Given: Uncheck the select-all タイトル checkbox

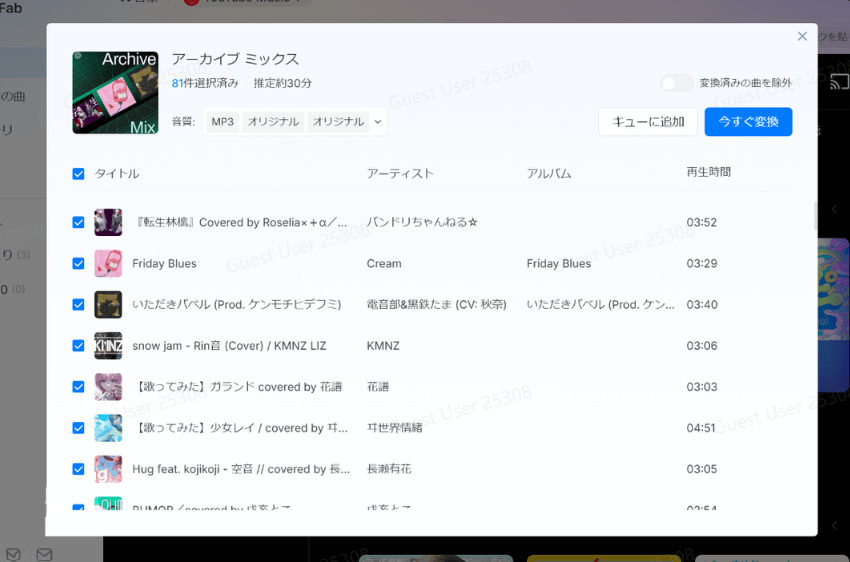Looking at the screenshot, I should (79, 174).
